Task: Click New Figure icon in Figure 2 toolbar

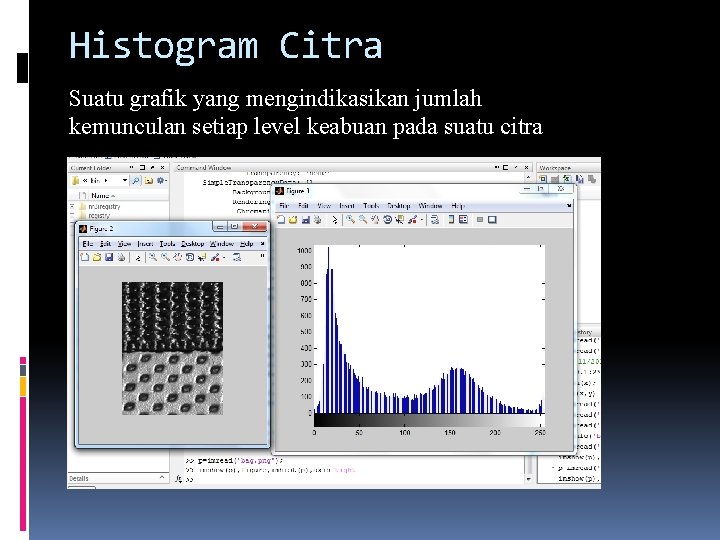Action: [84, 258]
